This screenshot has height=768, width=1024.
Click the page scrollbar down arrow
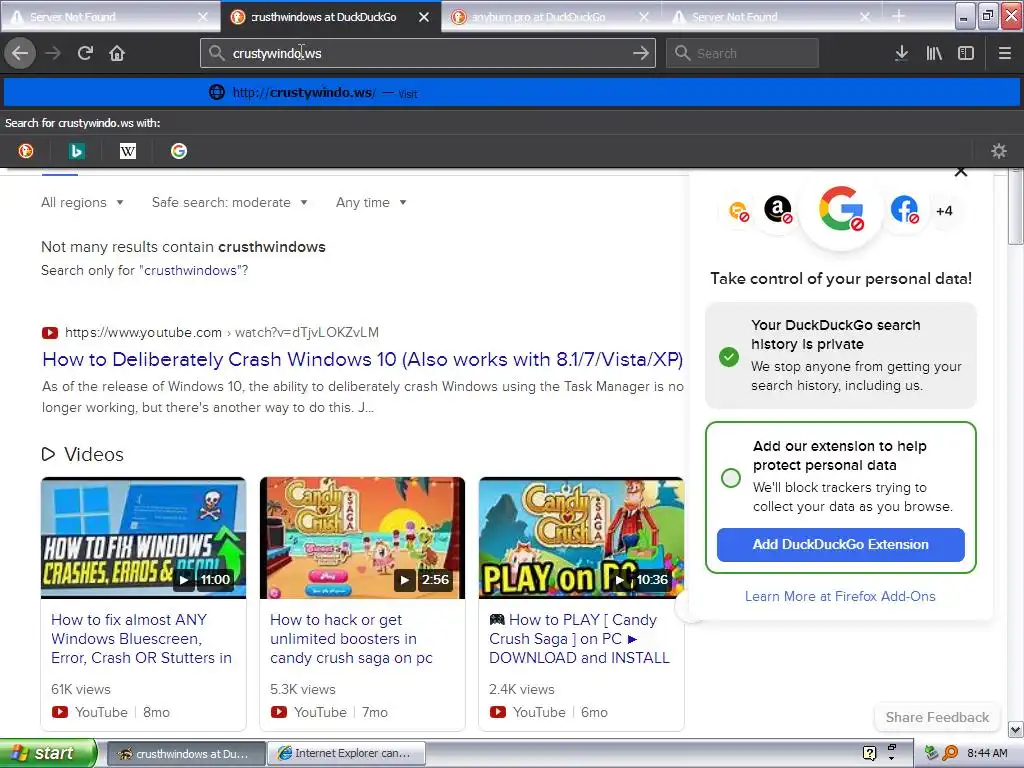[1015, 729]
